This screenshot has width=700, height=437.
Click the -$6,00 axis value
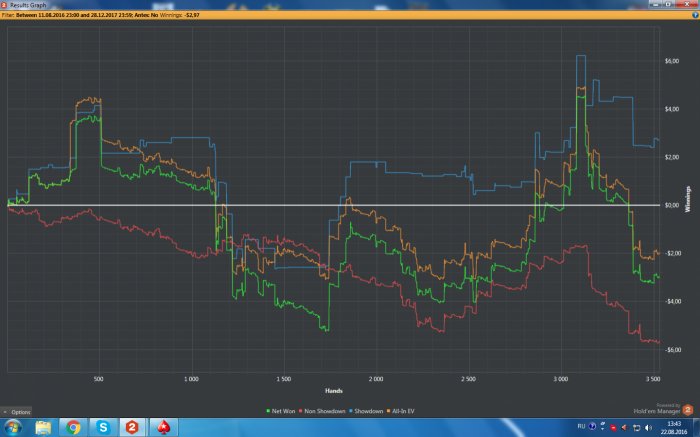671,350
